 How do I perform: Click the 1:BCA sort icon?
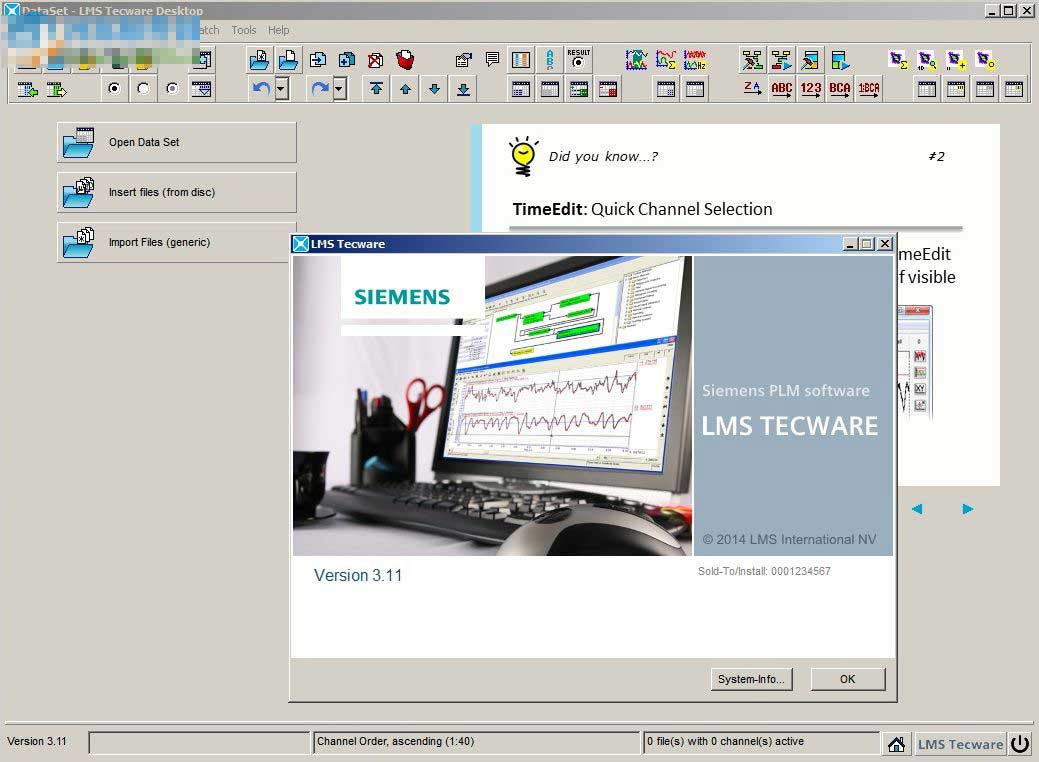coord(869,88)
